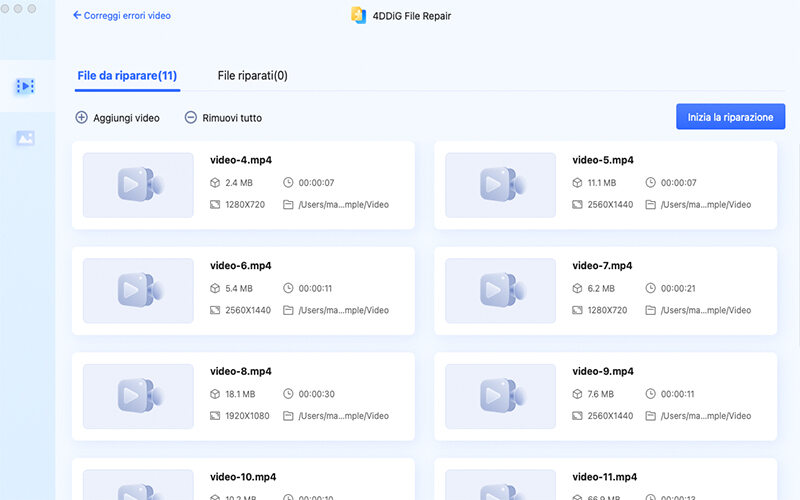Viewport: 800px width, 500px height.
Task: Select thumbnail of video-9.mp4
Action: (501, 396)
